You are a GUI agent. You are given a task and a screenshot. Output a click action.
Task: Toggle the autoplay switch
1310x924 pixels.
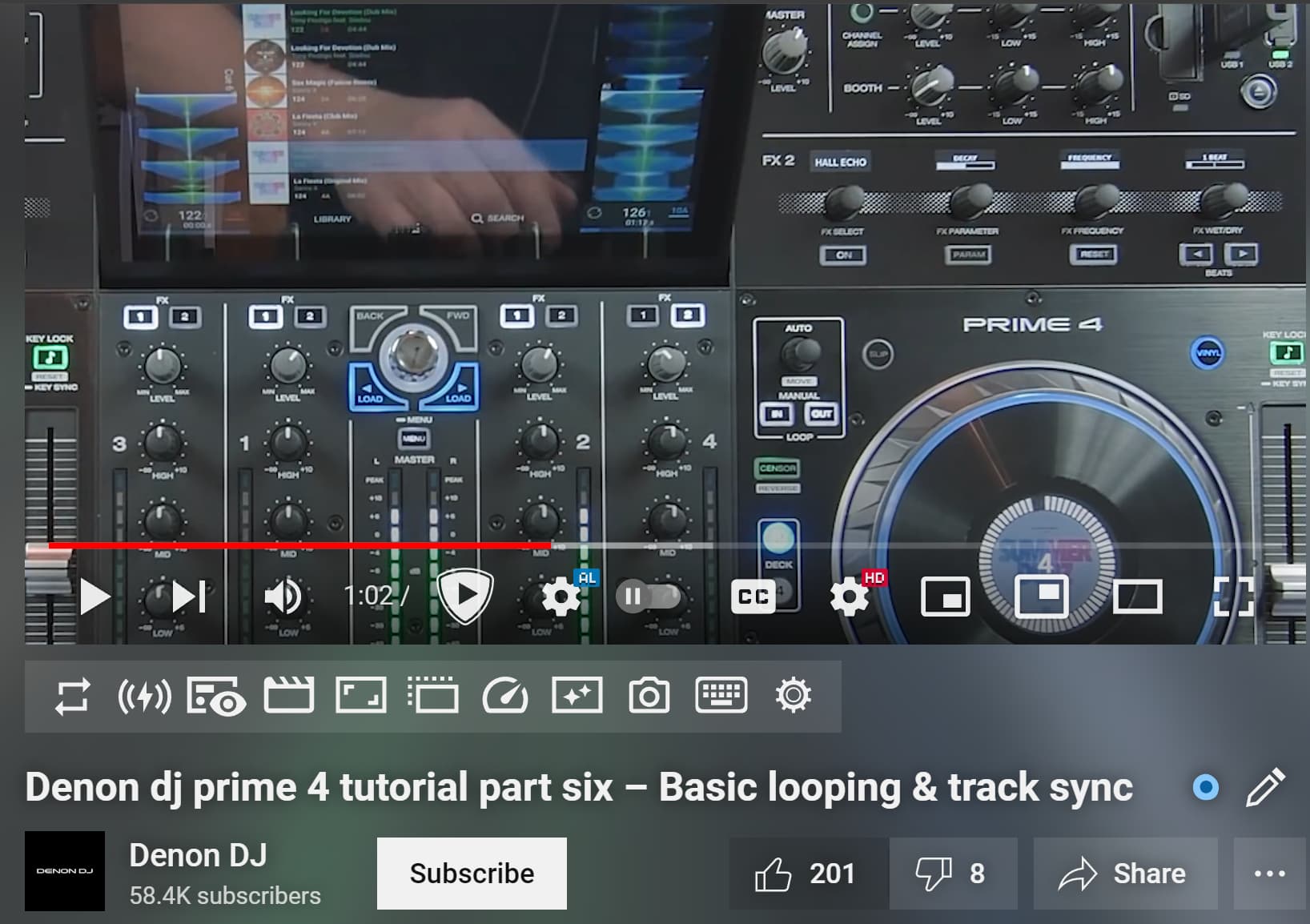pyautogui.click(x=648, y=597)
